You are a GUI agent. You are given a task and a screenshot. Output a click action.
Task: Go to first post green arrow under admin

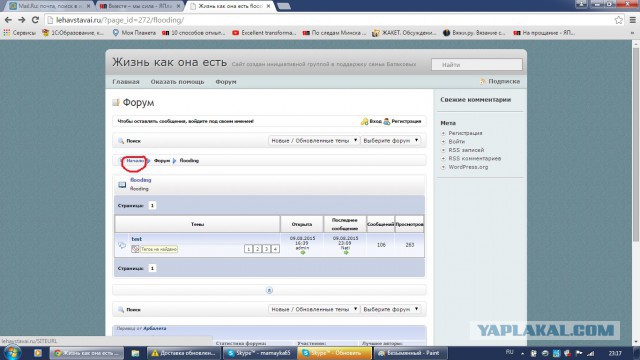coord(302,253)
